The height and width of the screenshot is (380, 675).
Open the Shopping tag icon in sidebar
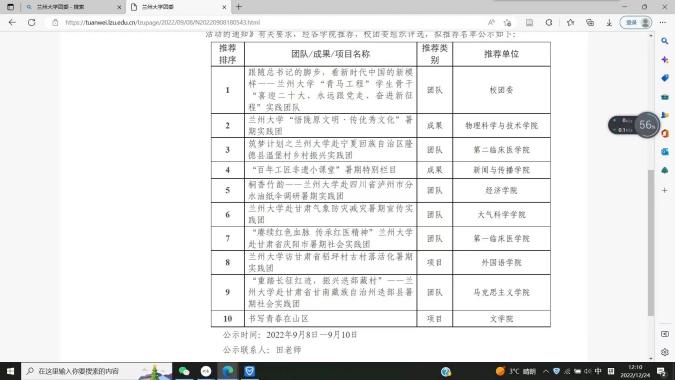(665, 78)
